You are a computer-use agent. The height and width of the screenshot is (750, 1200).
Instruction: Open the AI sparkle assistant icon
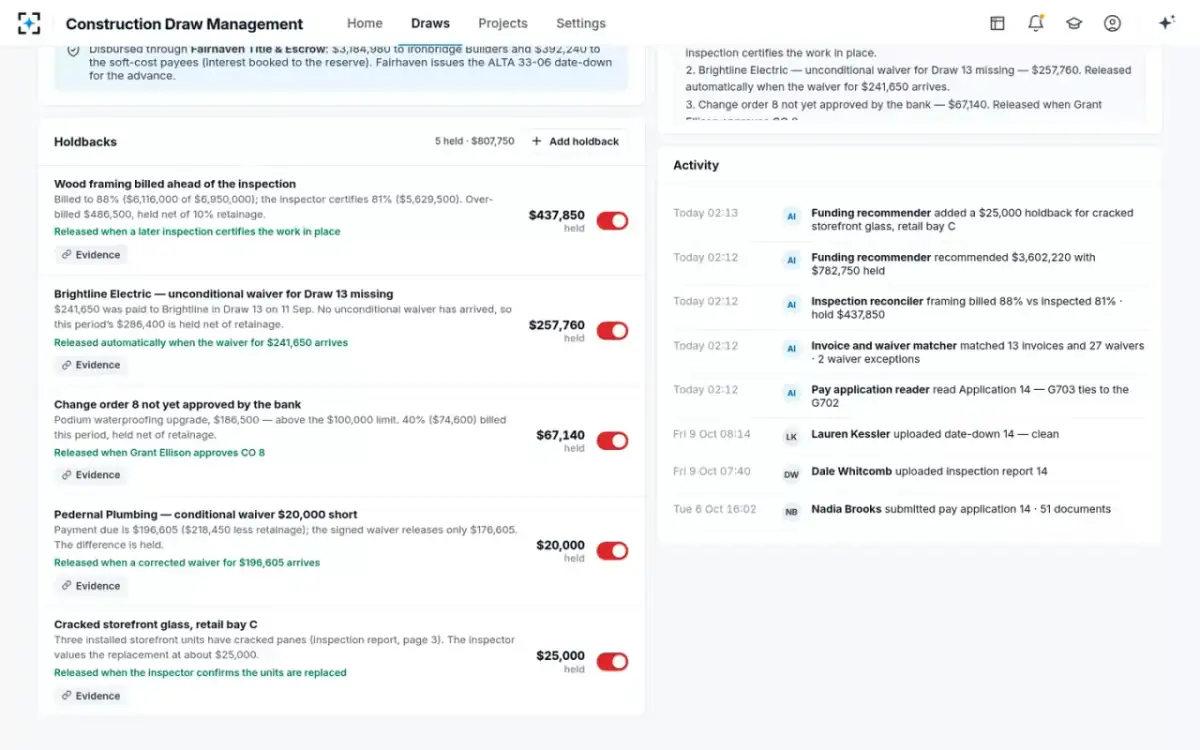pyautogui.click(x=1166, y=23)
